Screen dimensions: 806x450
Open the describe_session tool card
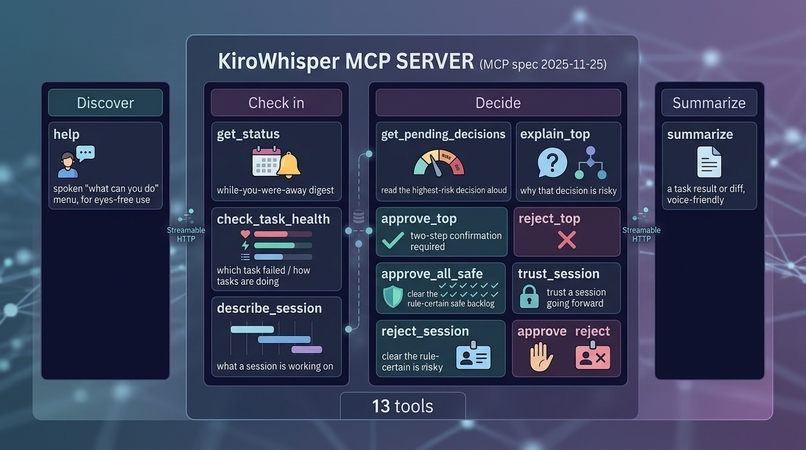click(277, 337)
